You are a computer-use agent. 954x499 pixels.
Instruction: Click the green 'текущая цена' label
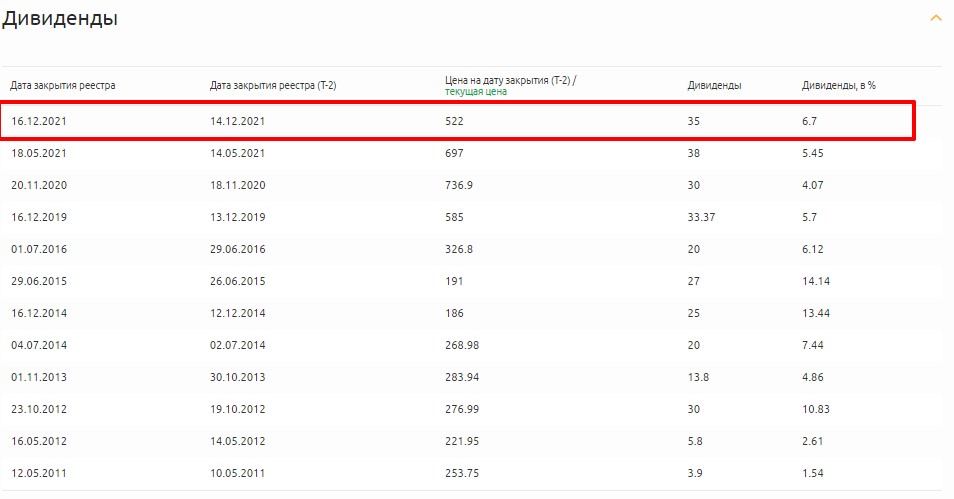pos(475,91)
